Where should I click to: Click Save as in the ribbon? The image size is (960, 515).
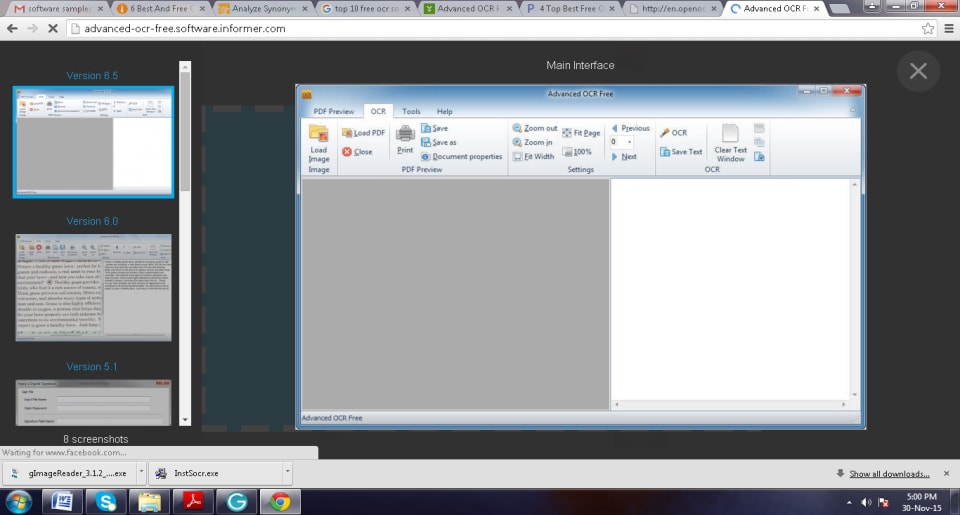(438, 142)
